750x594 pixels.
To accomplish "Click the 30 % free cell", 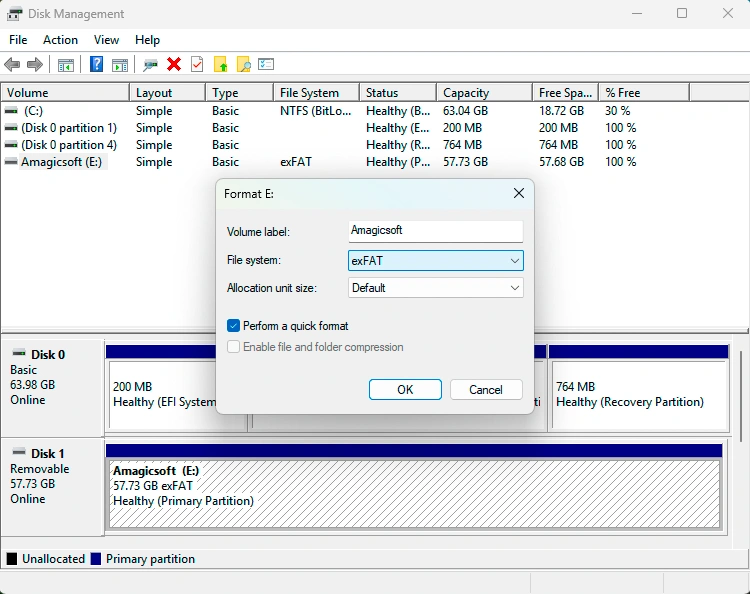I will pos(618,110).
